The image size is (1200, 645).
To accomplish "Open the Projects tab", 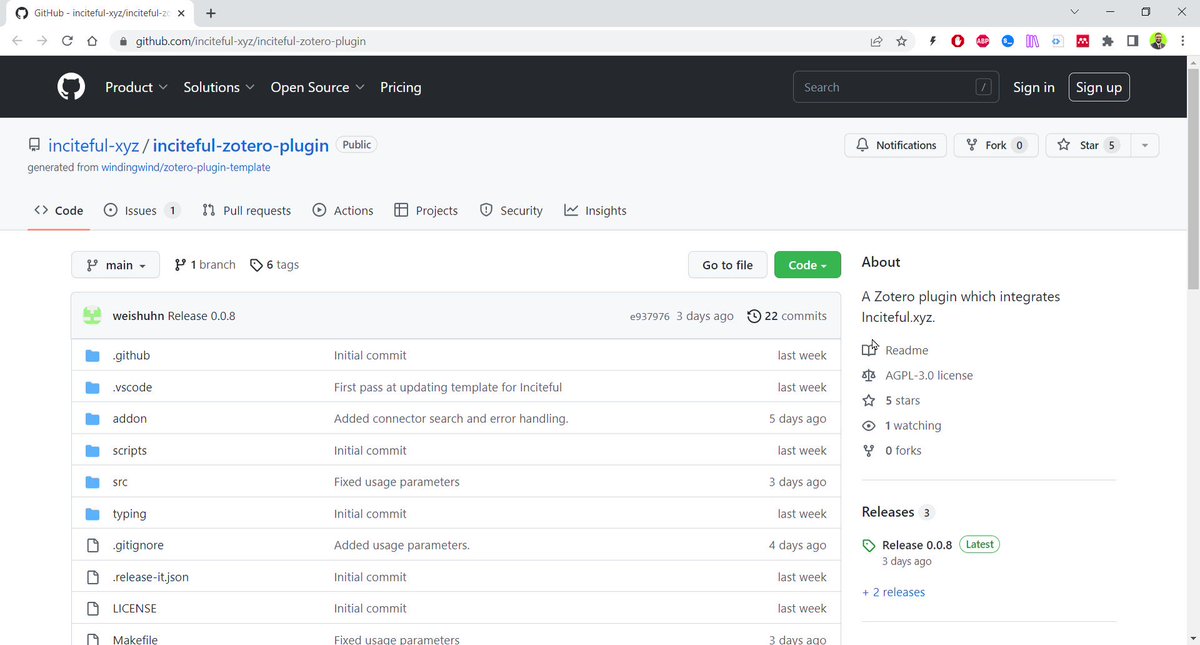I will 426,210.
